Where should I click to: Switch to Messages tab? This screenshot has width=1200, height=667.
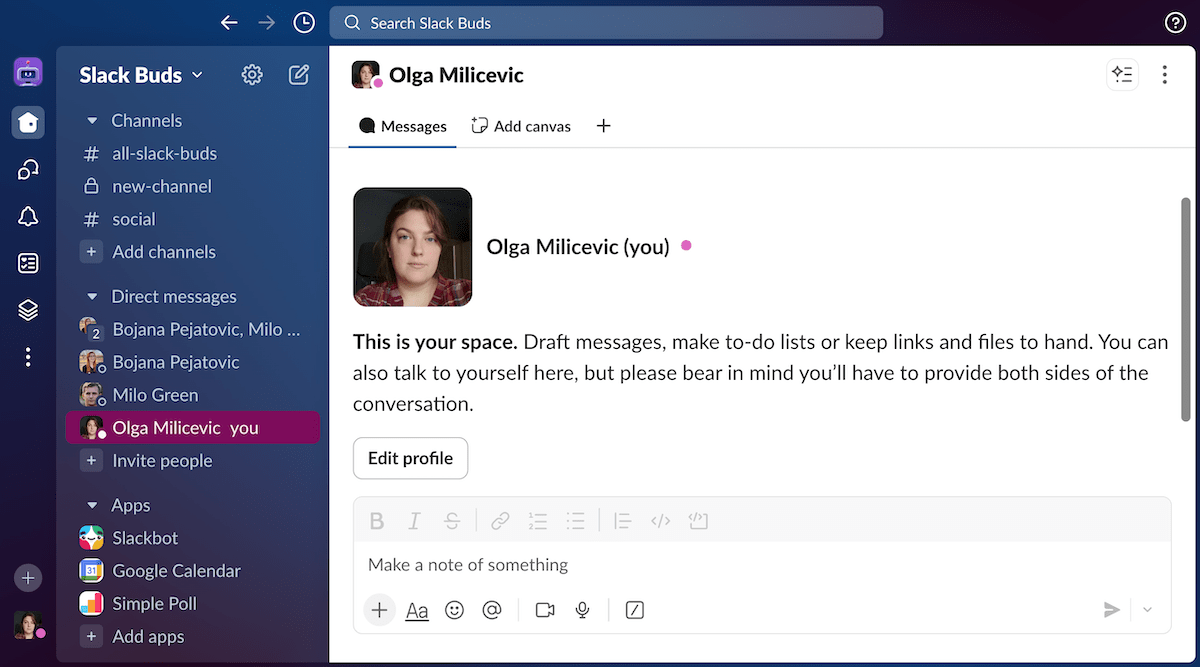tap(403, 126)
